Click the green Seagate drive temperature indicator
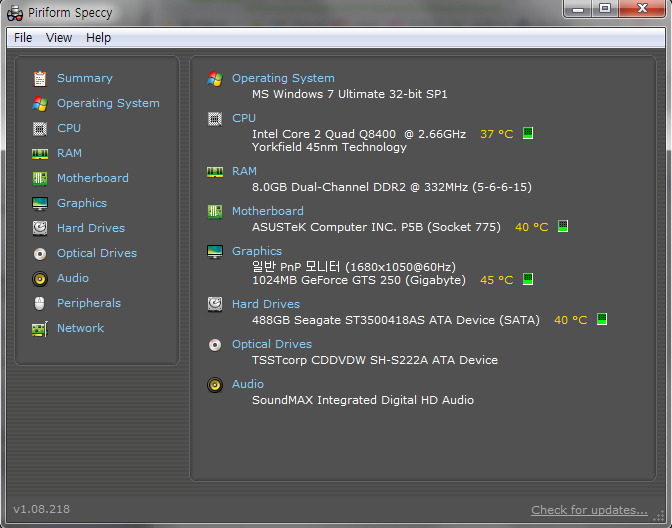Viewport: 672px width, 528px height. (602, 319)
